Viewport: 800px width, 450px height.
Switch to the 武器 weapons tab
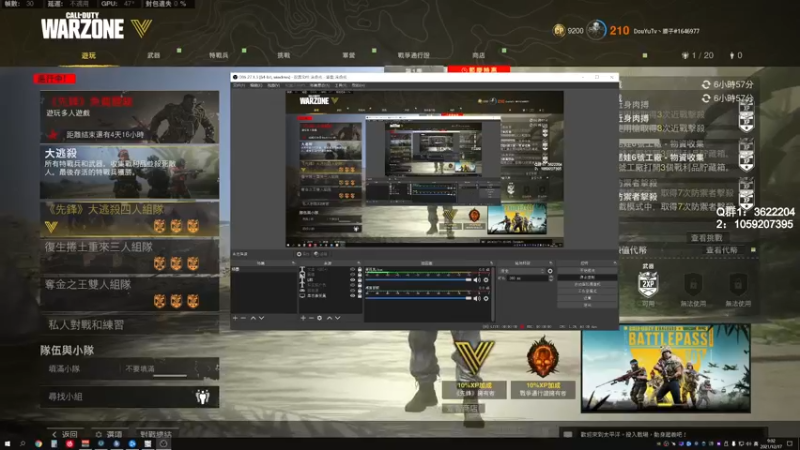click(154, 55)
